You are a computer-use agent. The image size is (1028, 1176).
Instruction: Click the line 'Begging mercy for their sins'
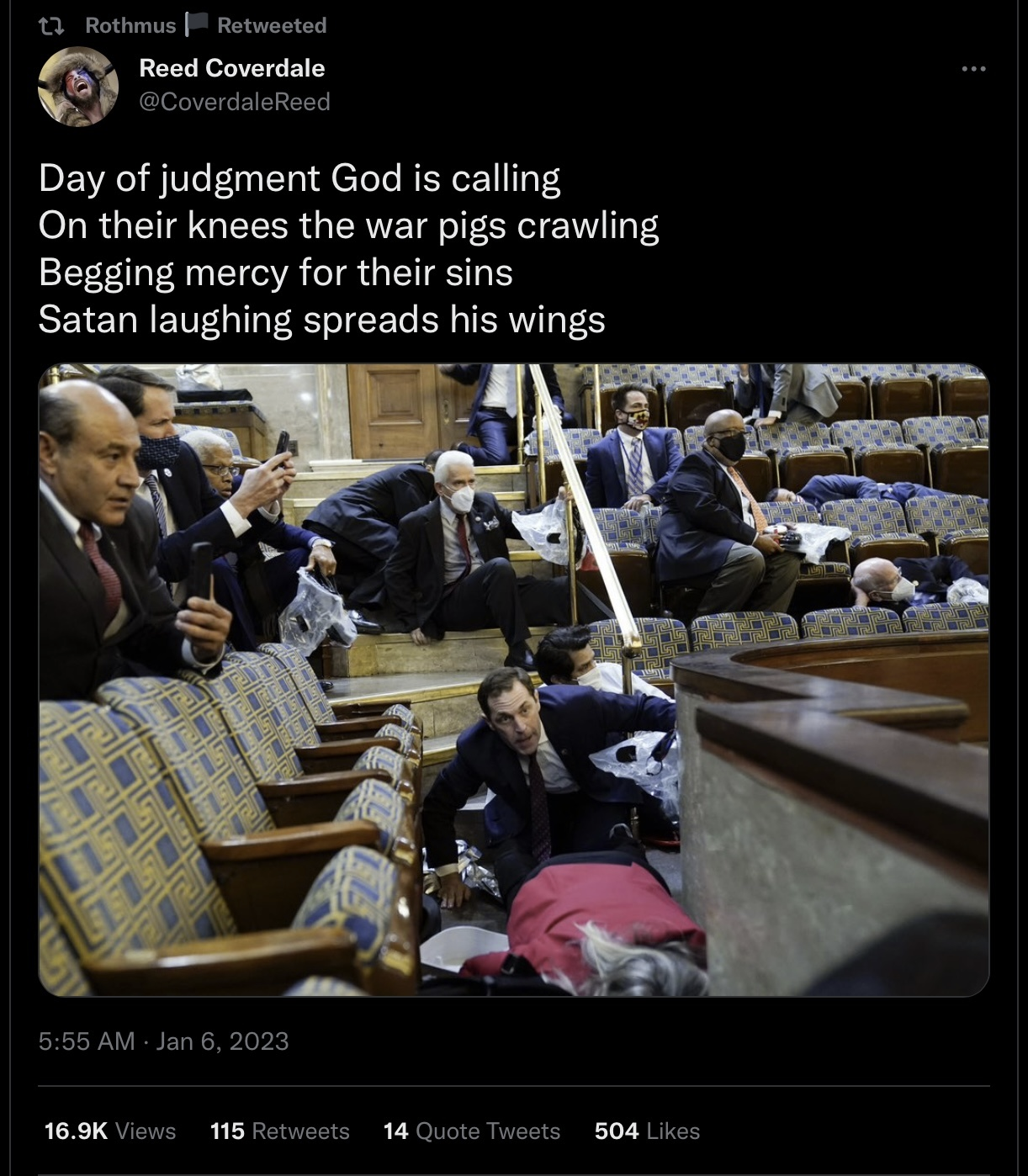(276, 273)
